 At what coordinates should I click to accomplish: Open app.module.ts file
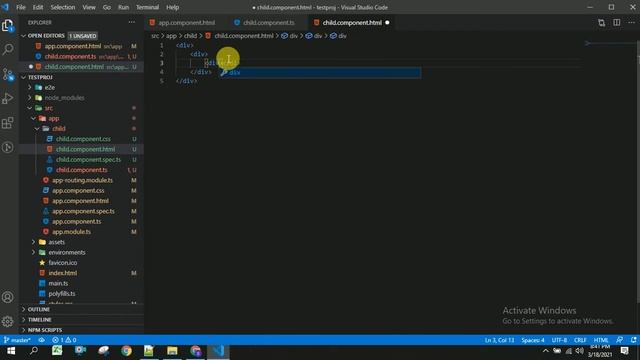coord(72,232)
